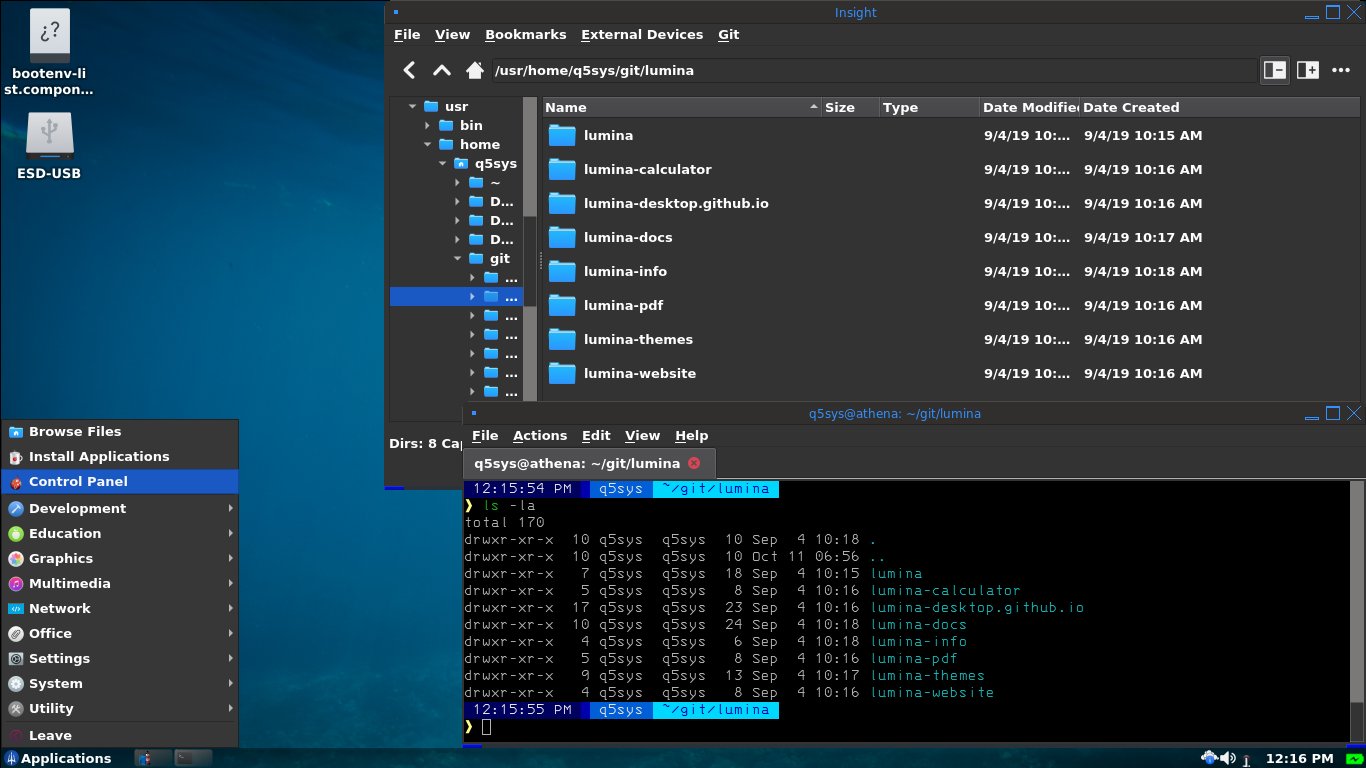Toggle the single-column view button
The height and width of the screenshot is (768, 1366).
point(1274,70)
